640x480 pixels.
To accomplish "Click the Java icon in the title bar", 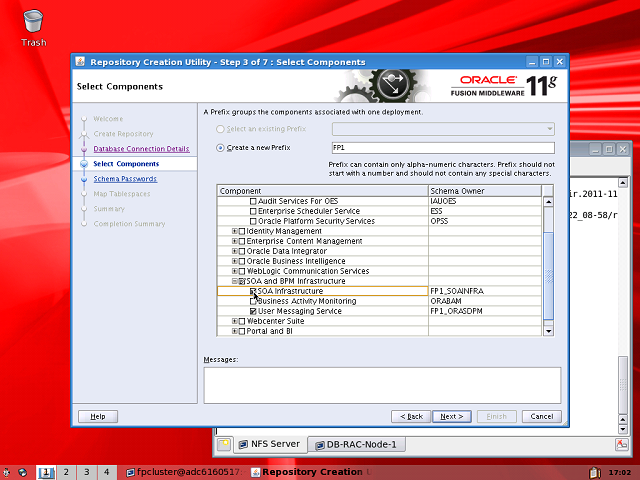I will point(80,62).
